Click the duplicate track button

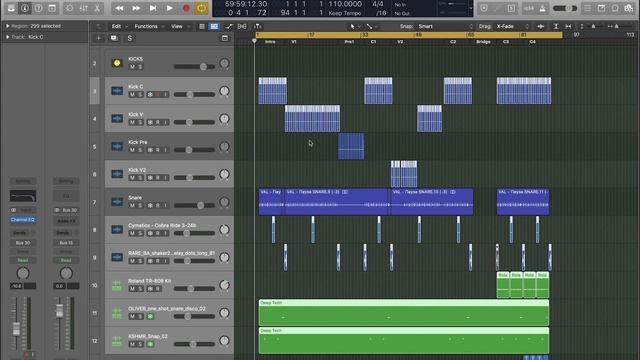114,38
